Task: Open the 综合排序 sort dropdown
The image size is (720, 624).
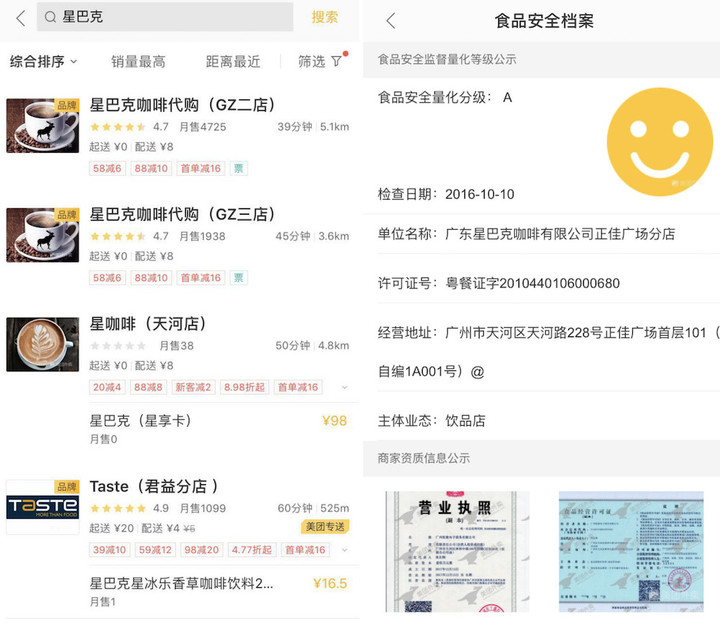Action: tap(43, 61)
